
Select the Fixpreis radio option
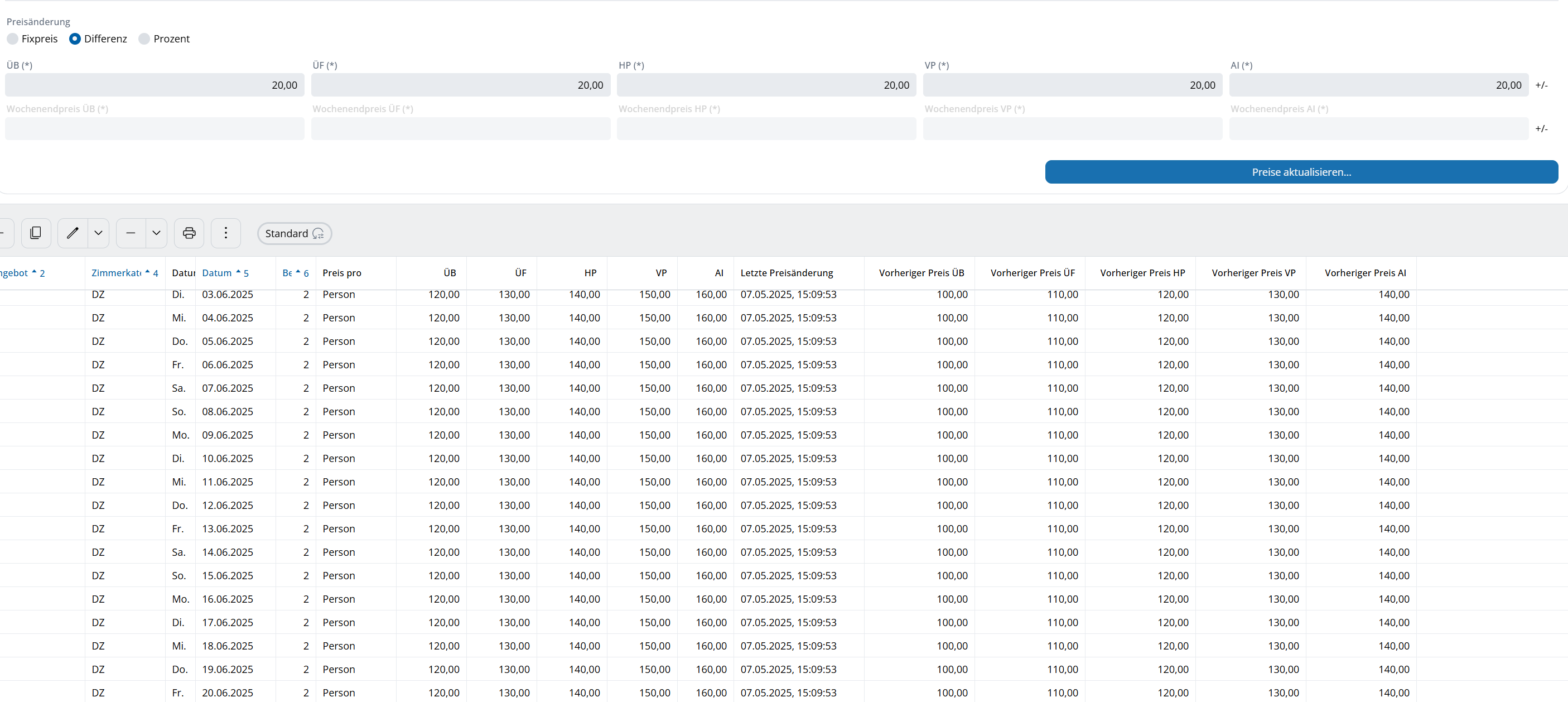click(x=13, y=39)
